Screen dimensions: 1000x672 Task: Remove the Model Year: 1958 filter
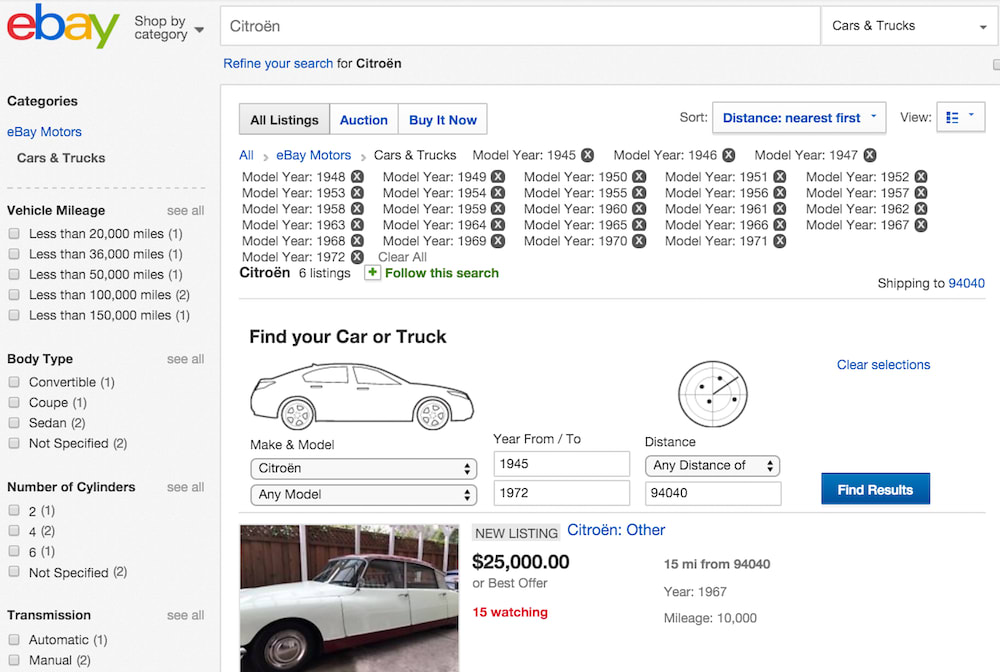click(357, 208)
